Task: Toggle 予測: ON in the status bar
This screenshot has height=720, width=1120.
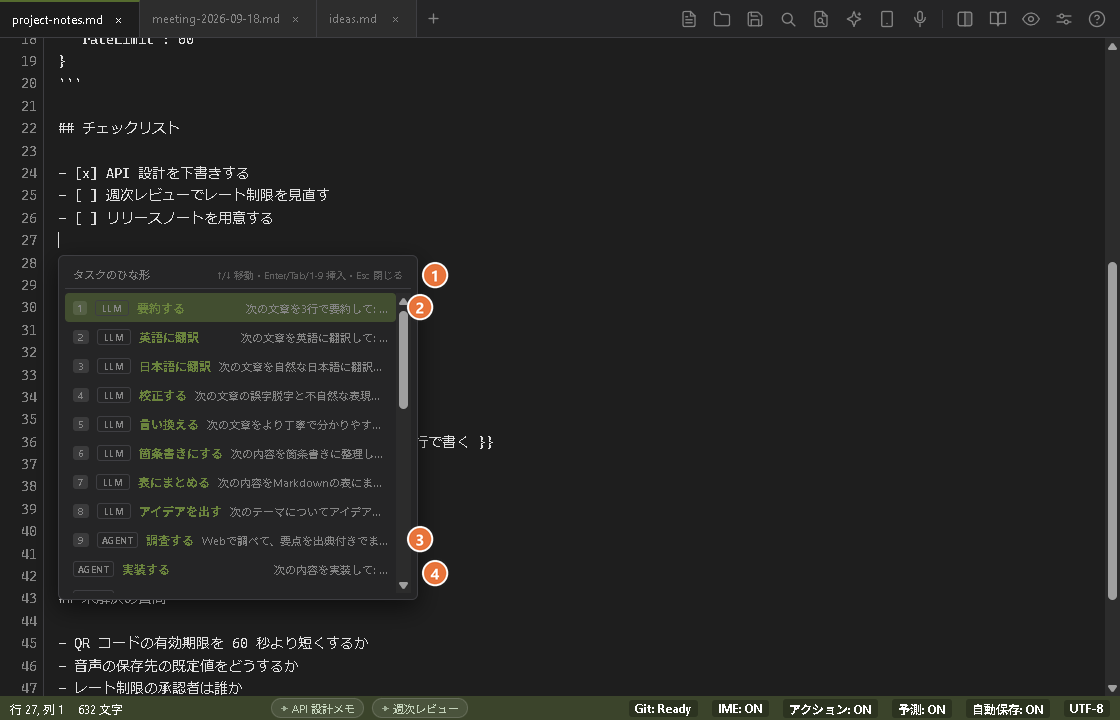Action: [921, 709]
